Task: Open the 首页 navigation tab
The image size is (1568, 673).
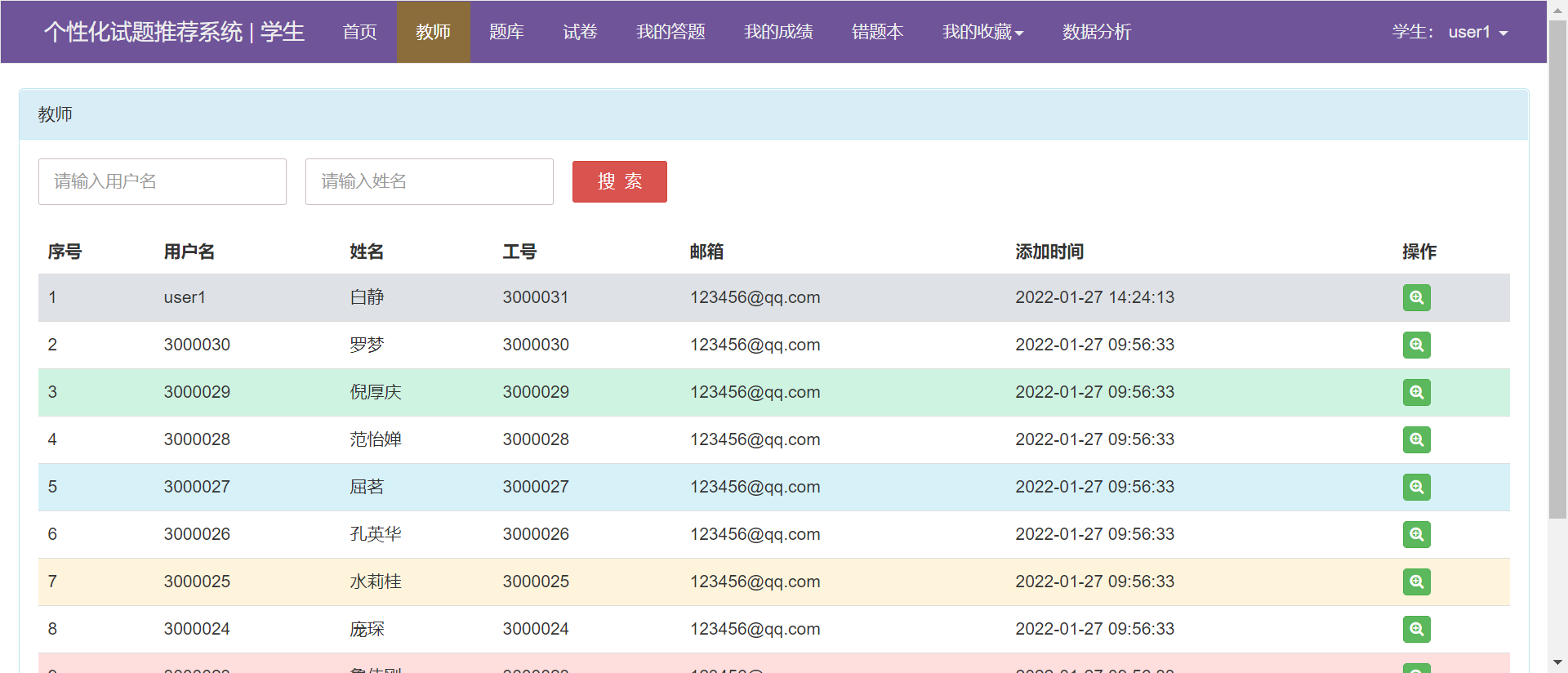Action: click(359, 32)
